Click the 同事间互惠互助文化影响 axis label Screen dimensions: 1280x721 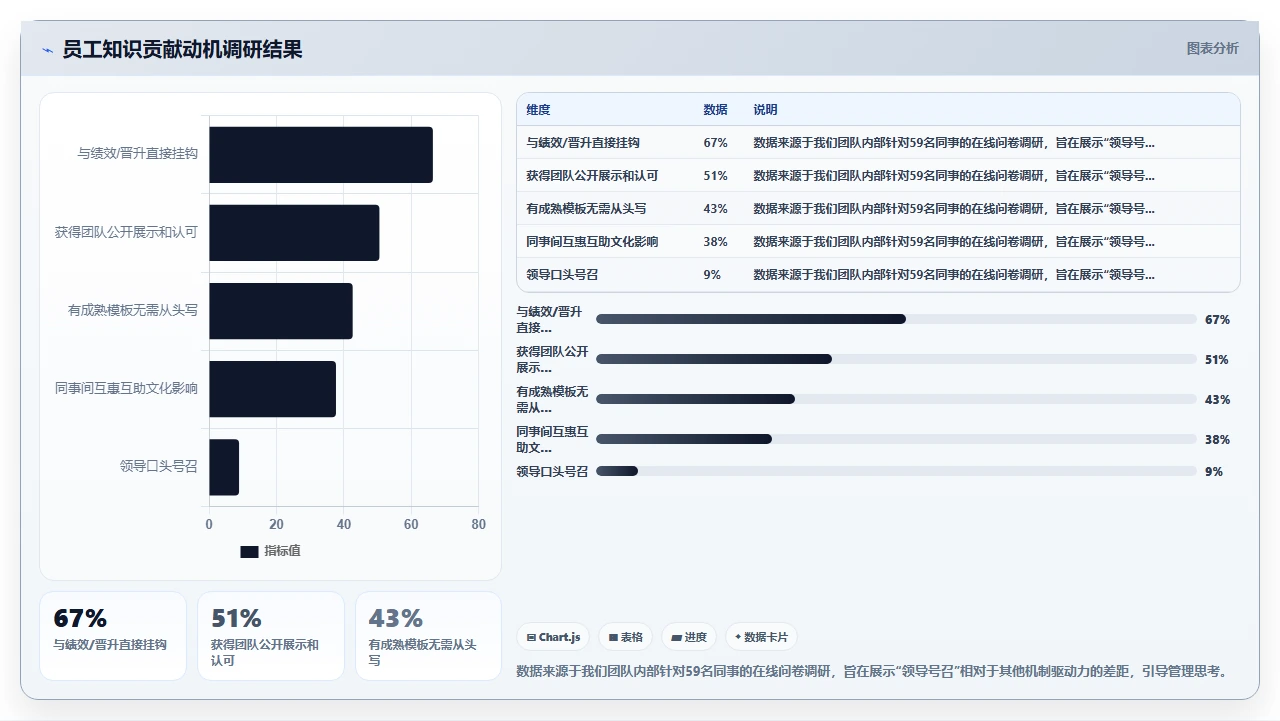pyautogui.click(x=126, y=389)
